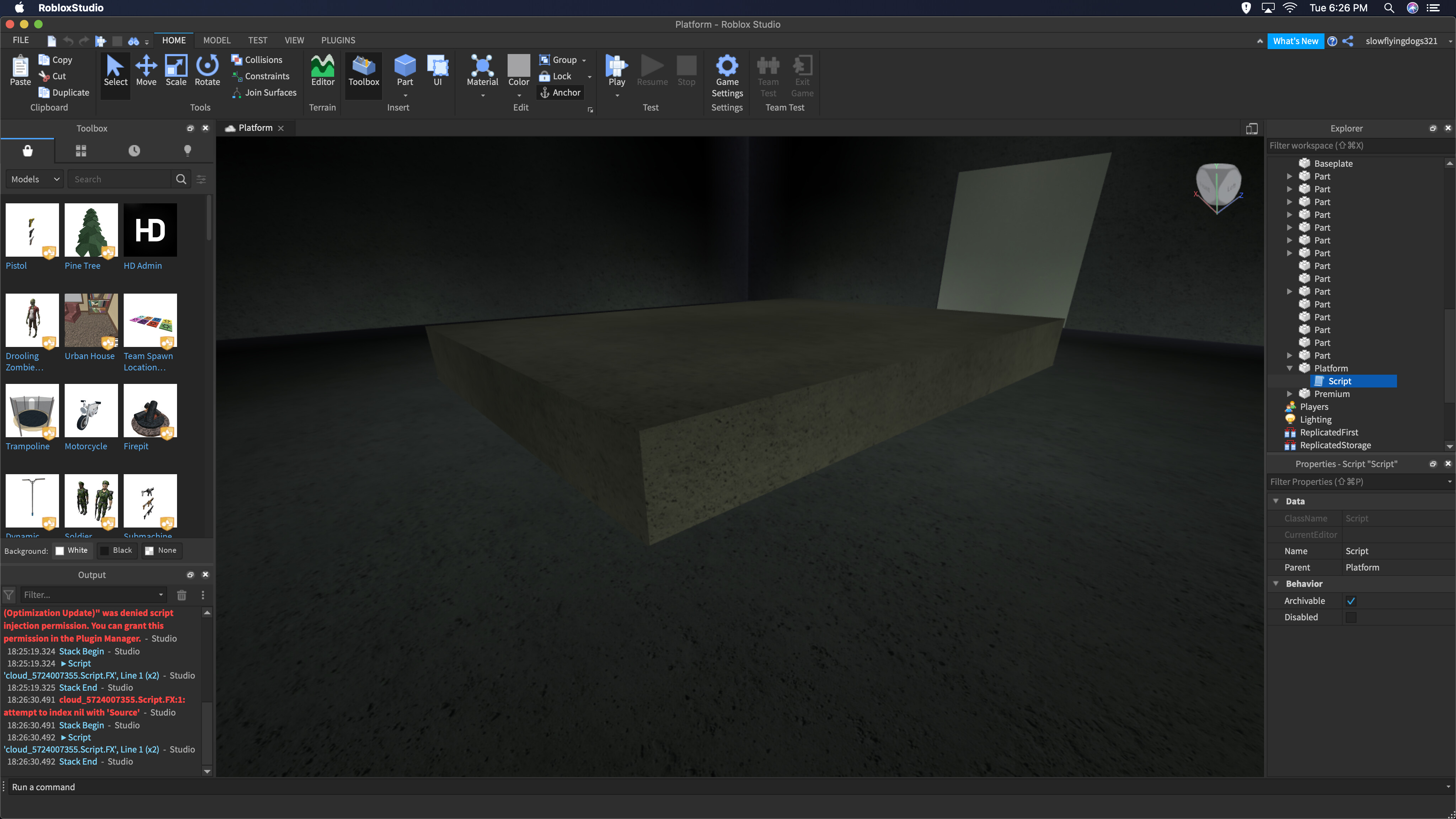1456x819 pixels.
Task: Click the Output filter funnel icon
Action: [9, 595]
